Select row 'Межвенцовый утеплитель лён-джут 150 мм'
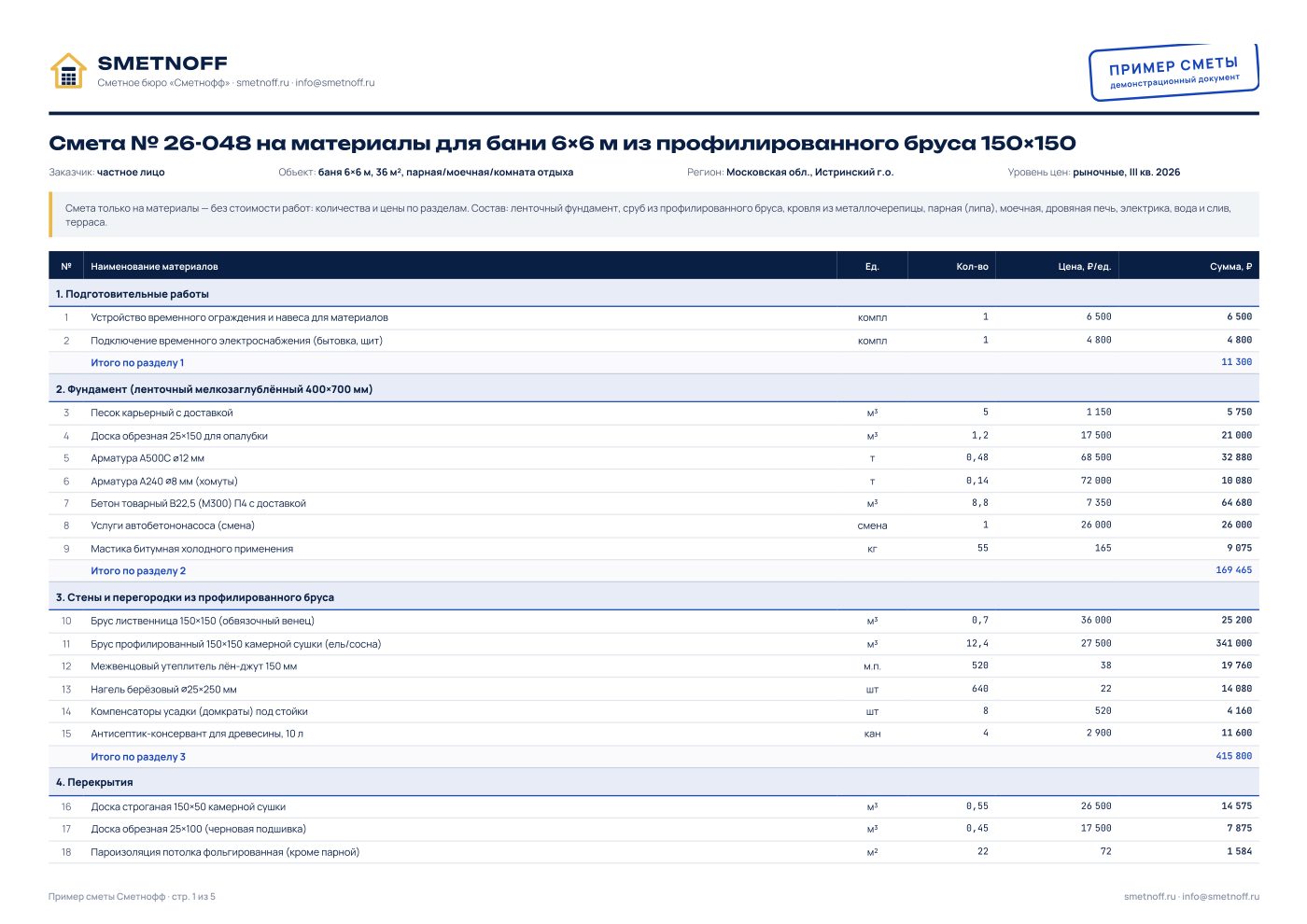The height and width of the screenshot is (924, 1307). point(653,666)
